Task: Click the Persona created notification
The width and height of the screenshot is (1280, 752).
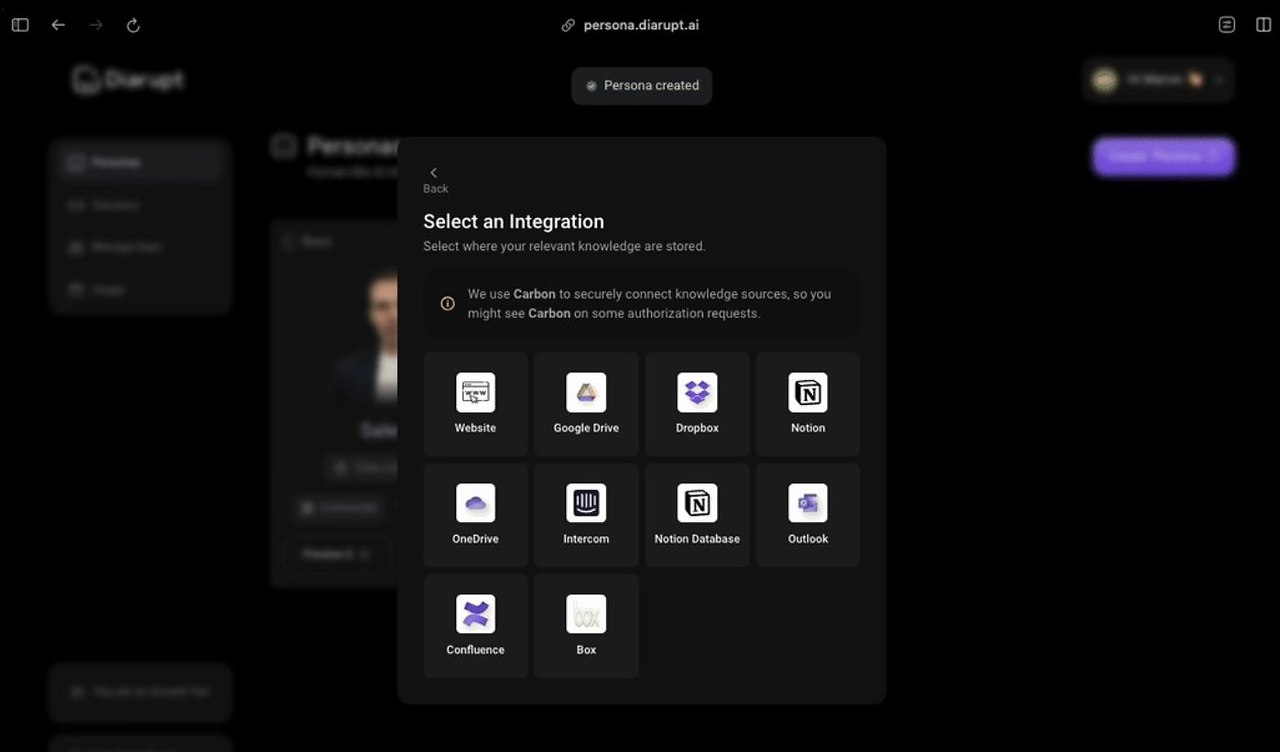Action: (x=642, y=86)
